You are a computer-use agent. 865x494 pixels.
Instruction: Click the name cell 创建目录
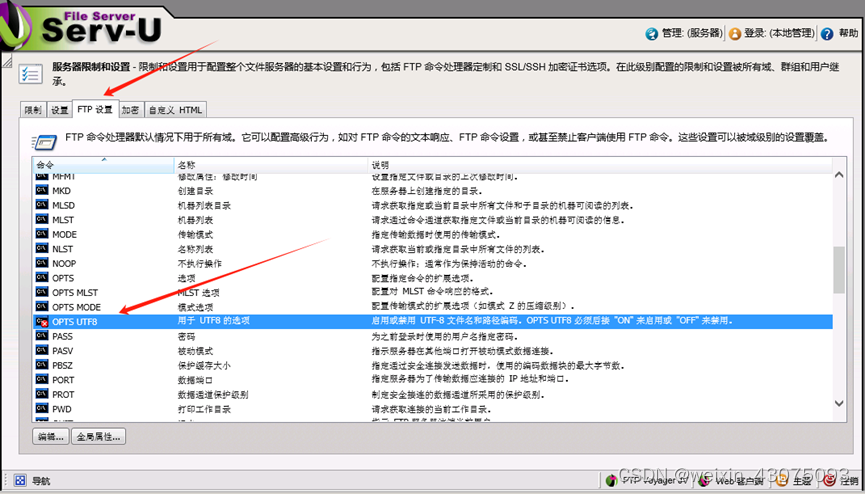195,191
